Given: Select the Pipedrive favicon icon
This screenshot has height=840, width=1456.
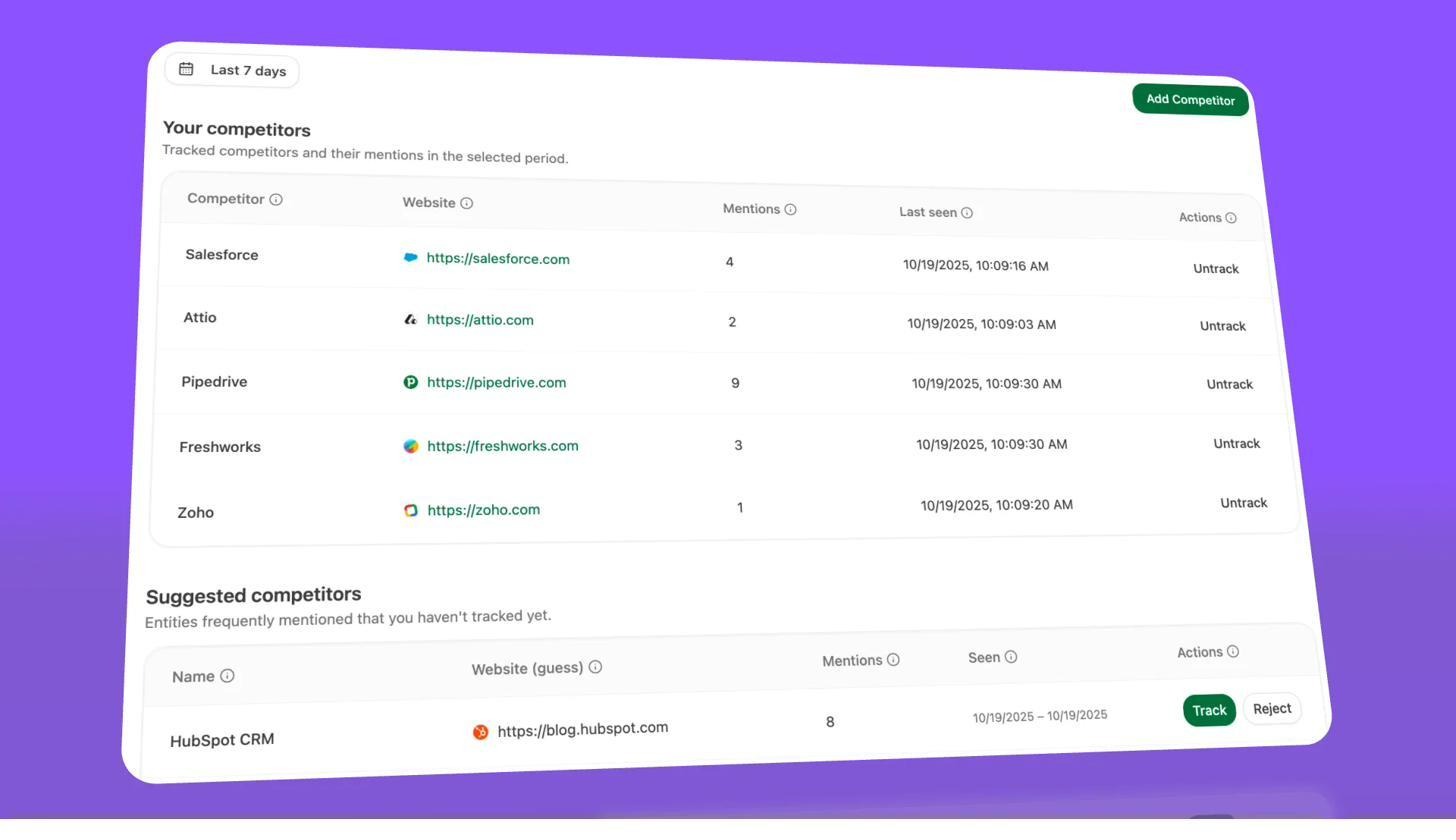Looking at the screenshot, I should point(411,382).
